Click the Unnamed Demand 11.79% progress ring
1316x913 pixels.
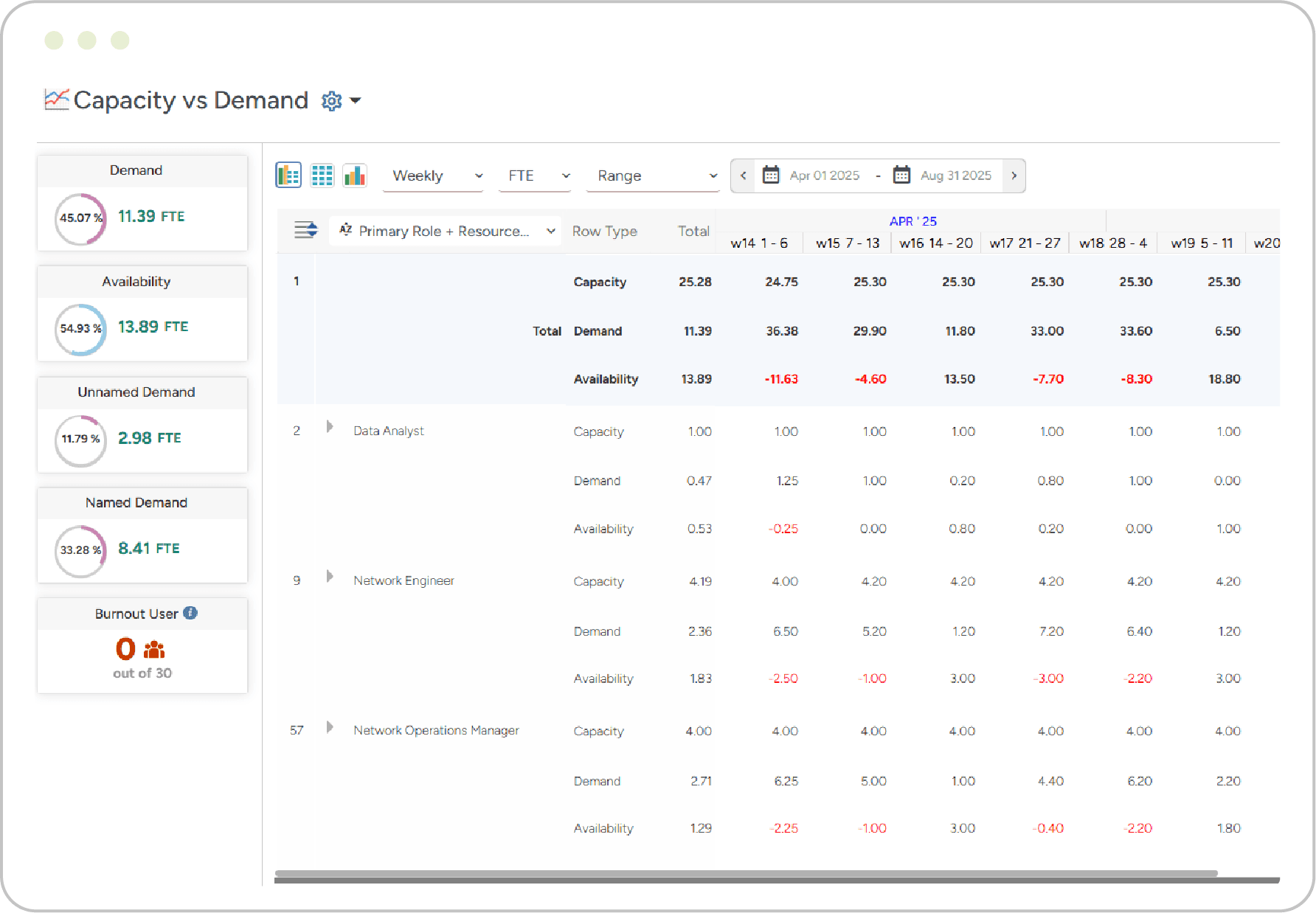click(80, 440)
